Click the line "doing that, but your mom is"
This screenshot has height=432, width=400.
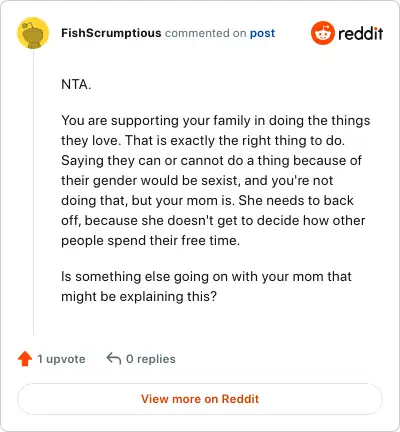[x=207, y=200]
